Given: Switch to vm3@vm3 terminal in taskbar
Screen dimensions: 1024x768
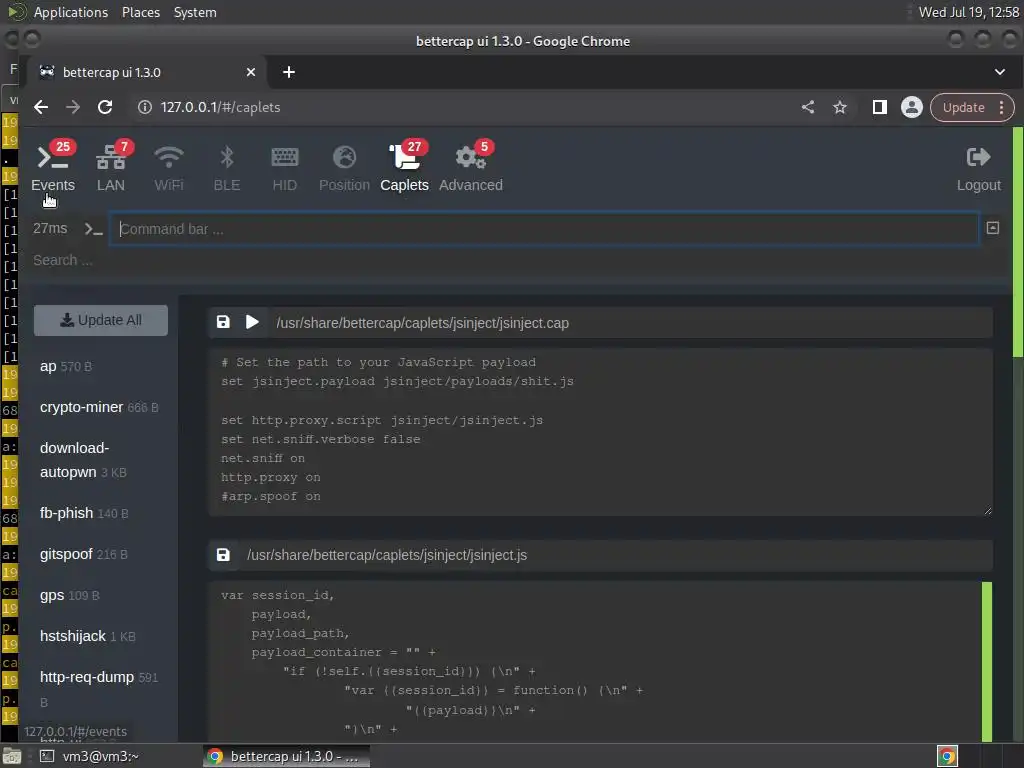Looking at the screenshot, I should tap(90, 756).
